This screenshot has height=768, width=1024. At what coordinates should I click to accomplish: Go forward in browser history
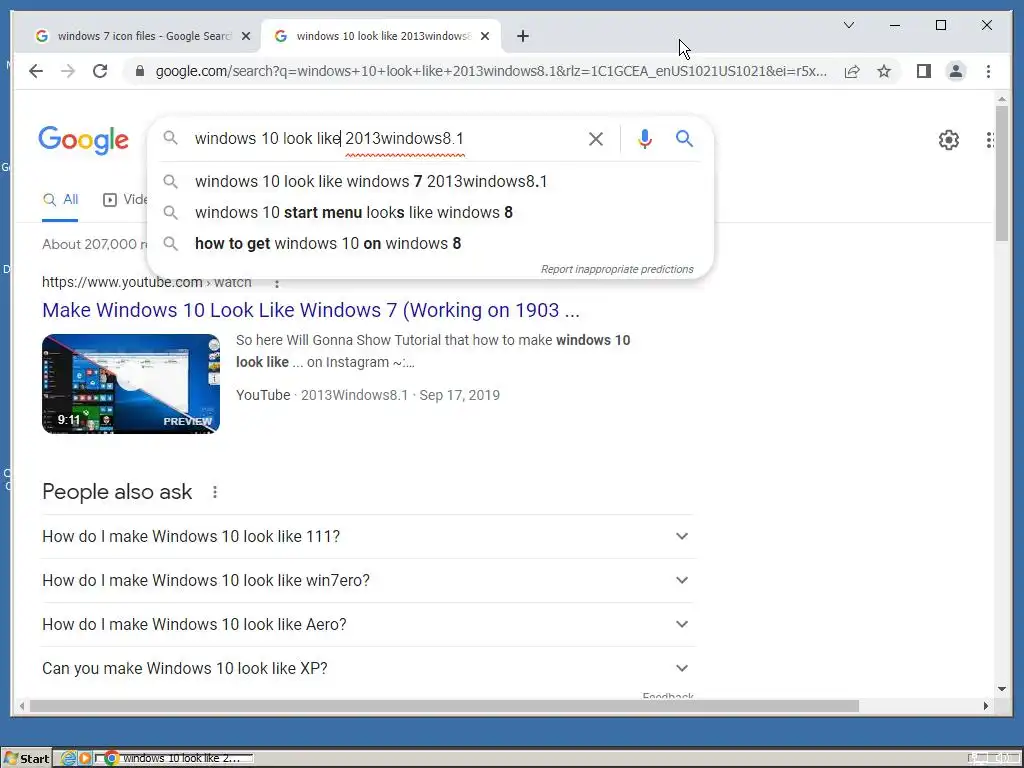68,71
